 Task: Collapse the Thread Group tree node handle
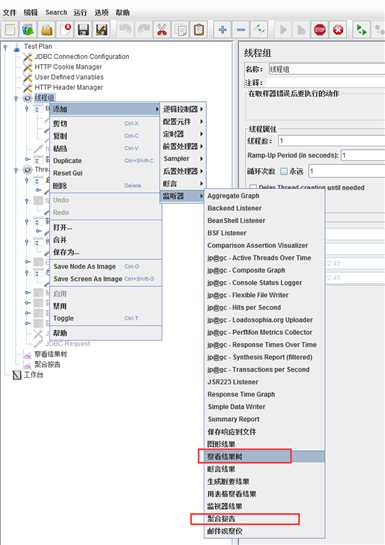coord(16,170)
